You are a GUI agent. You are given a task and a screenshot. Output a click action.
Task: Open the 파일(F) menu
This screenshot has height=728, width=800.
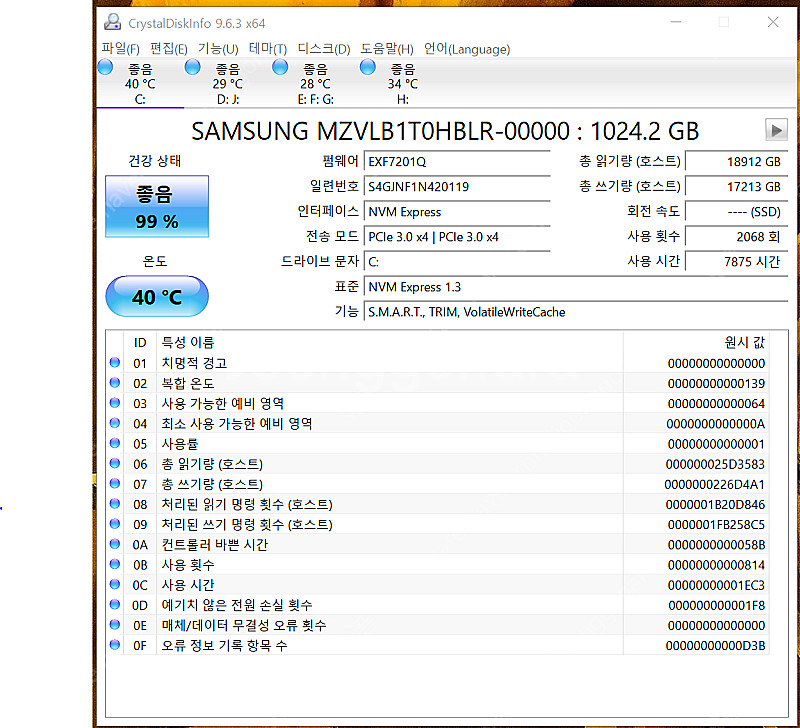(120, 49)
